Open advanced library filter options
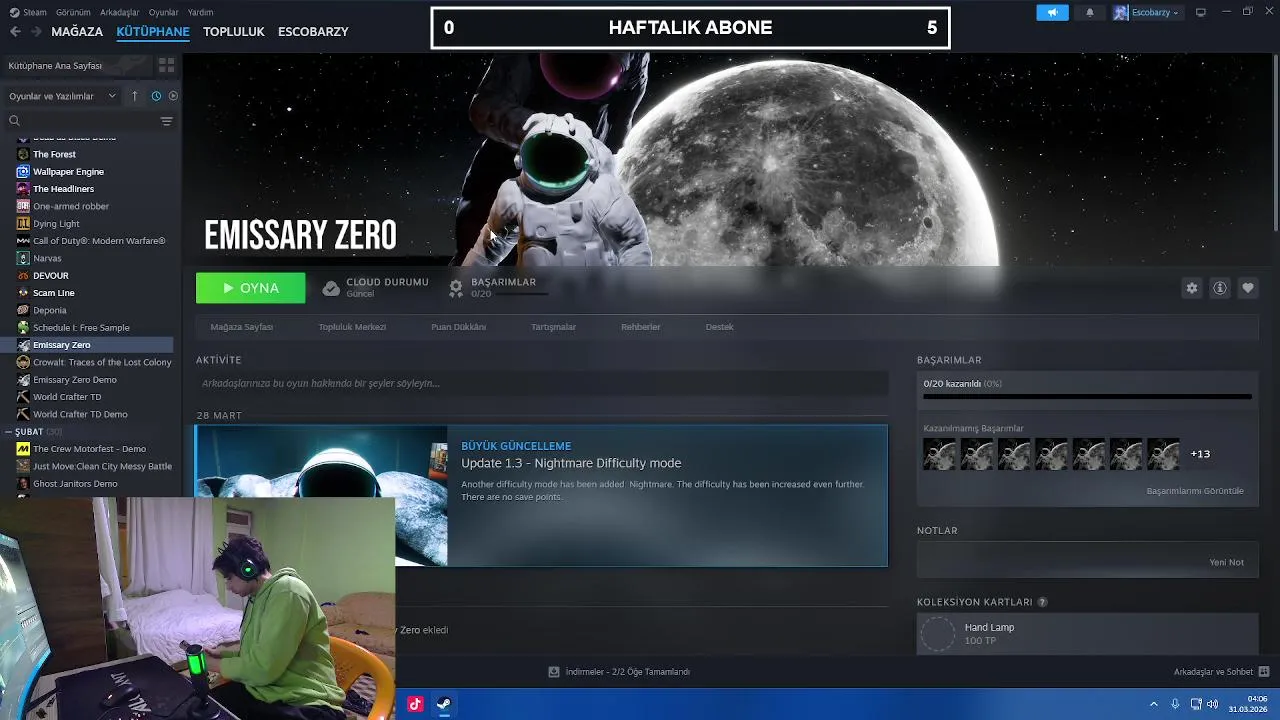The height and width of the screenshot is (720, 1280). (x=166, y=121)
